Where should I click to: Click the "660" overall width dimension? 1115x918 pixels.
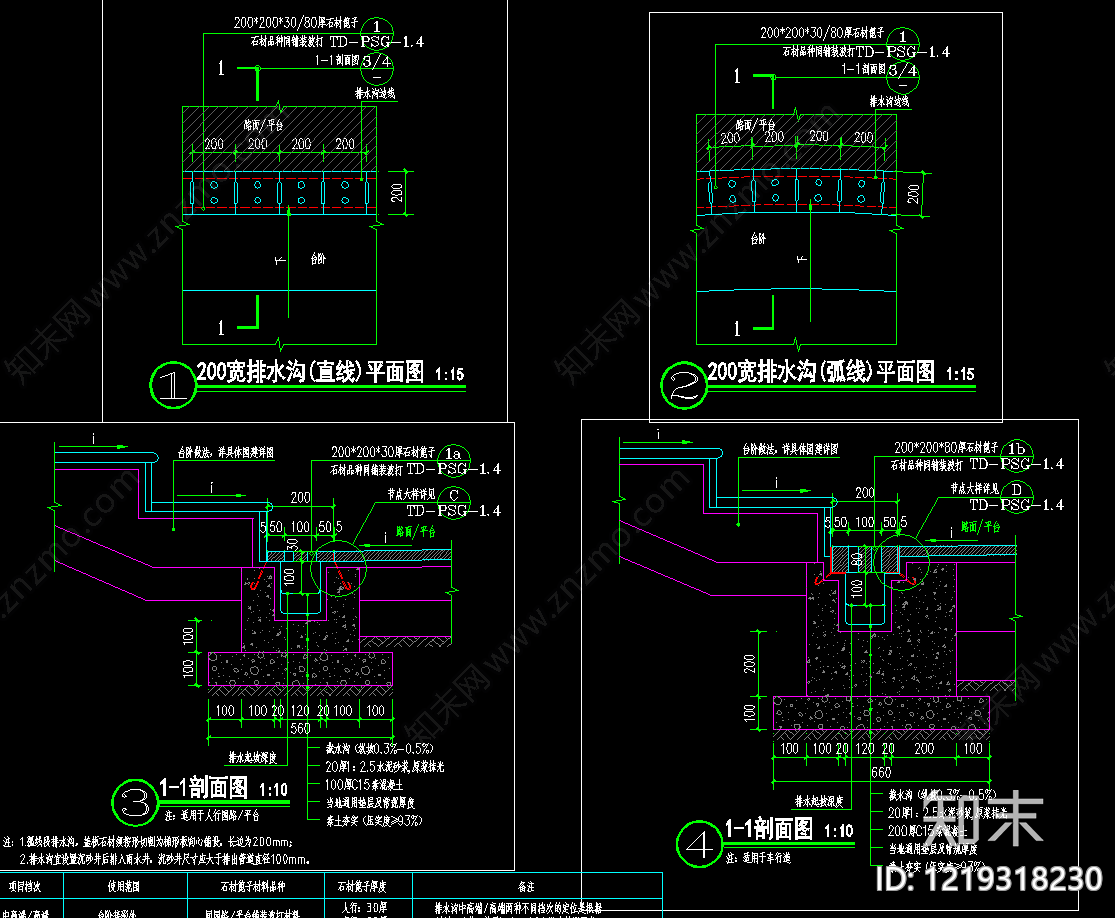[x=881, y=773]
